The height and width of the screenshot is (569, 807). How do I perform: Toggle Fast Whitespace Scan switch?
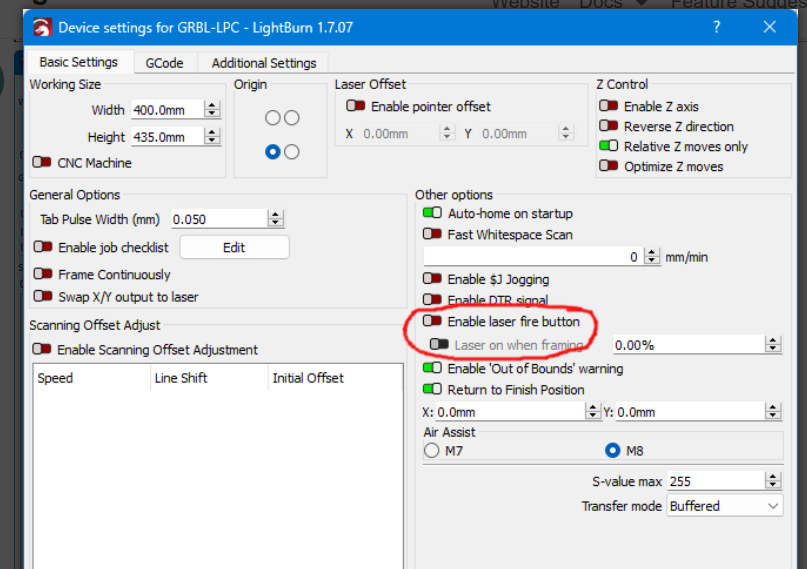coord(432,234)
